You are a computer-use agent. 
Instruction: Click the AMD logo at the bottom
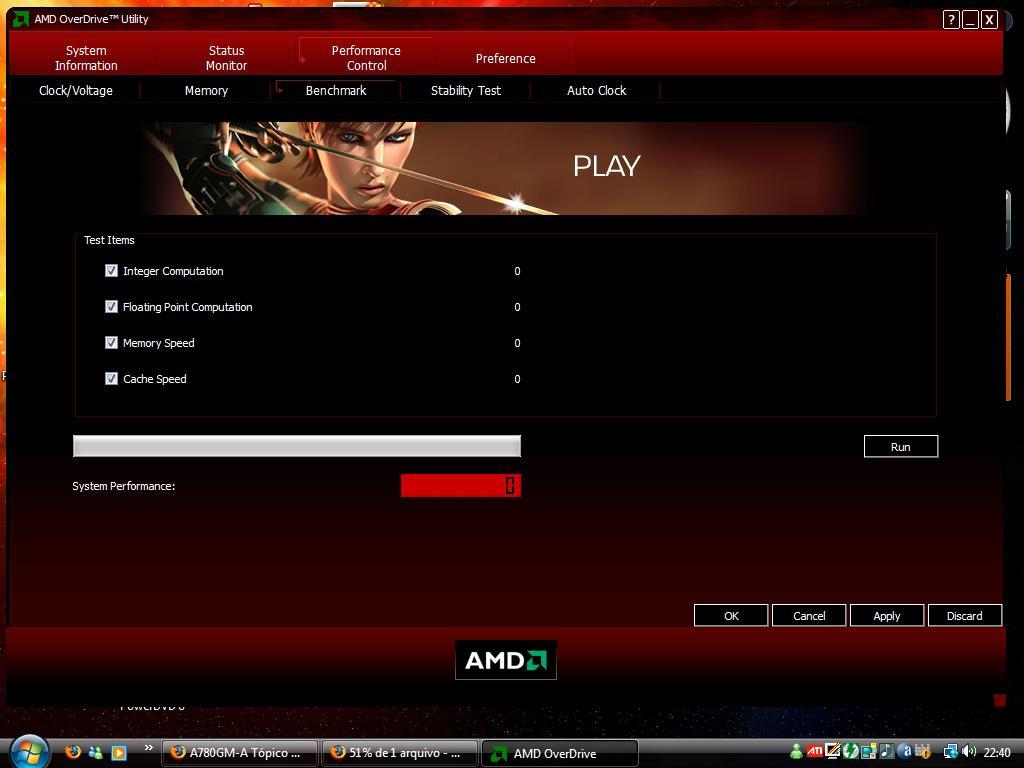click(505, 660)
